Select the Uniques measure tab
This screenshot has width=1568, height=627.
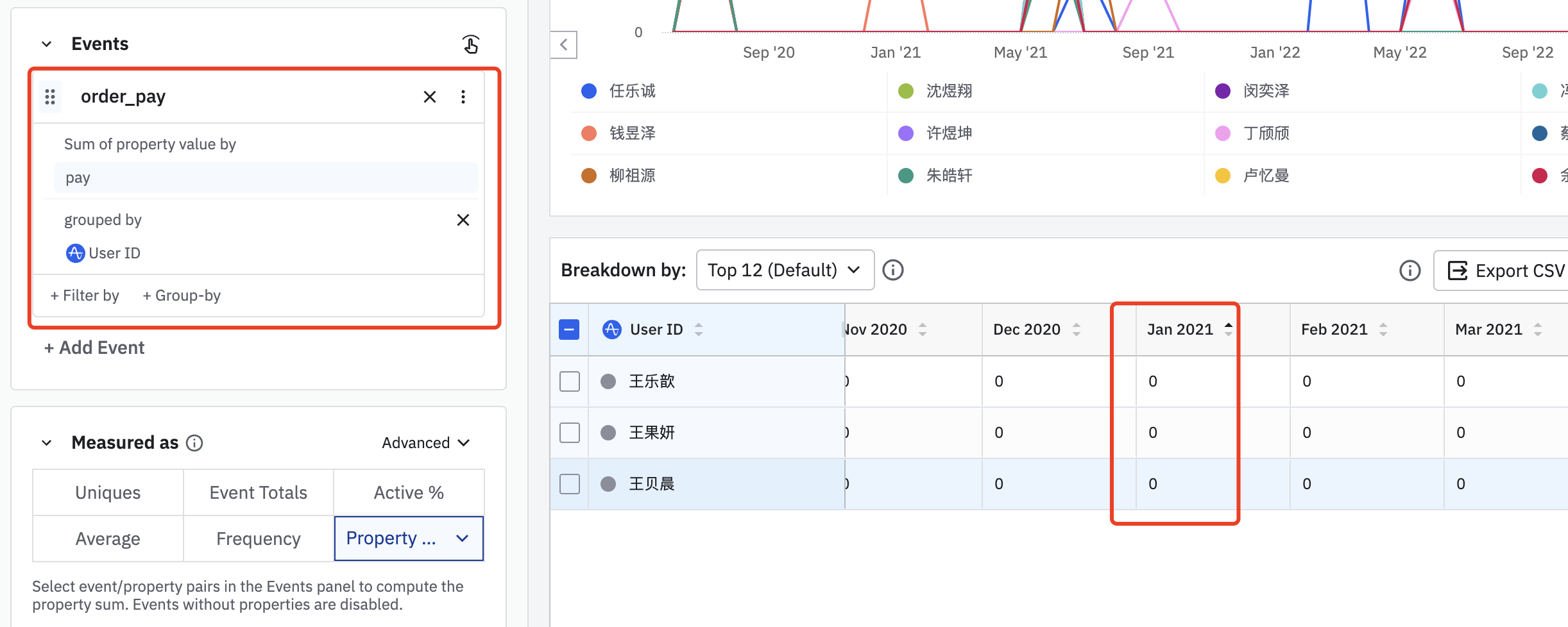tap(108, 492)
